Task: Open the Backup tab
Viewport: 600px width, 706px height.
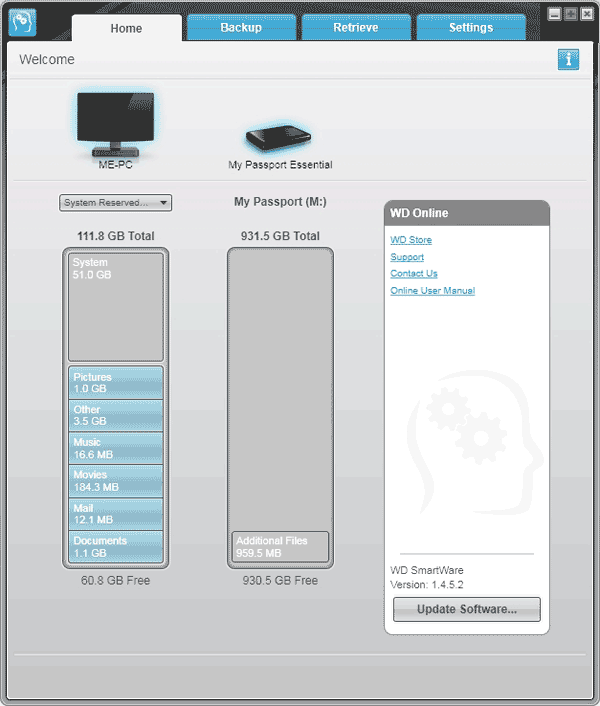Action: pyautogui.click(x=241, y=27)
